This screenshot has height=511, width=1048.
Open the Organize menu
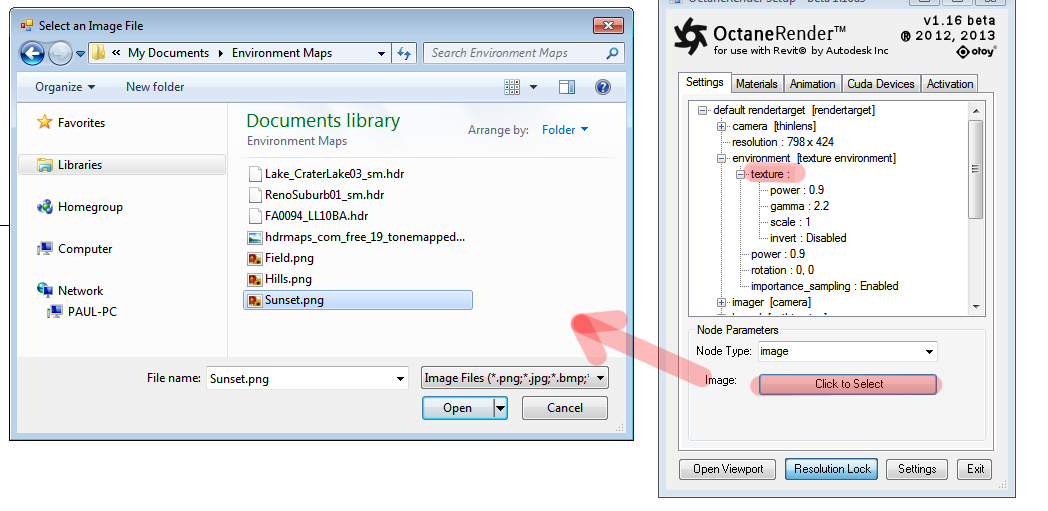click(65, 87)
